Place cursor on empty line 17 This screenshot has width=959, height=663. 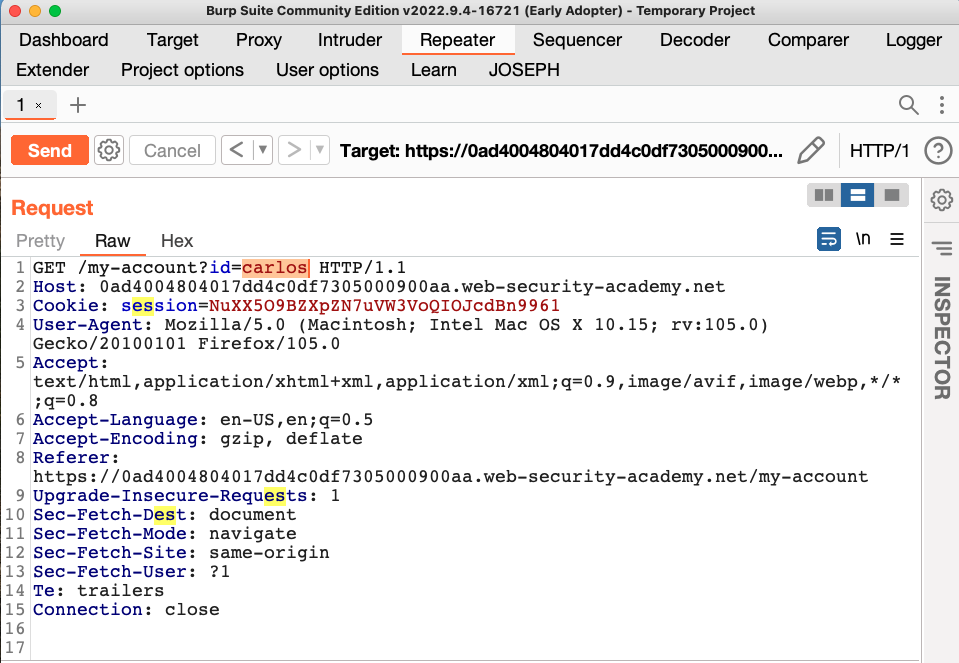coord(475,648)
